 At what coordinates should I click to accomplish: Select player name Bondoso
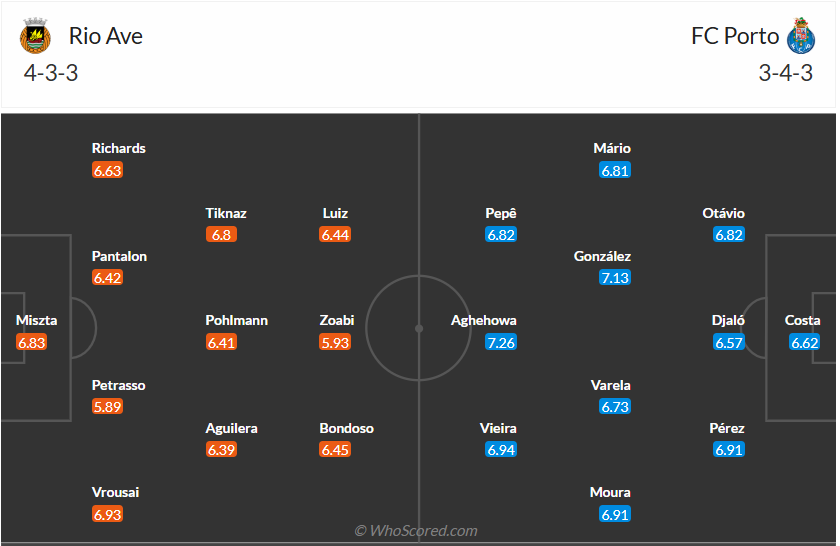[347, 428]
